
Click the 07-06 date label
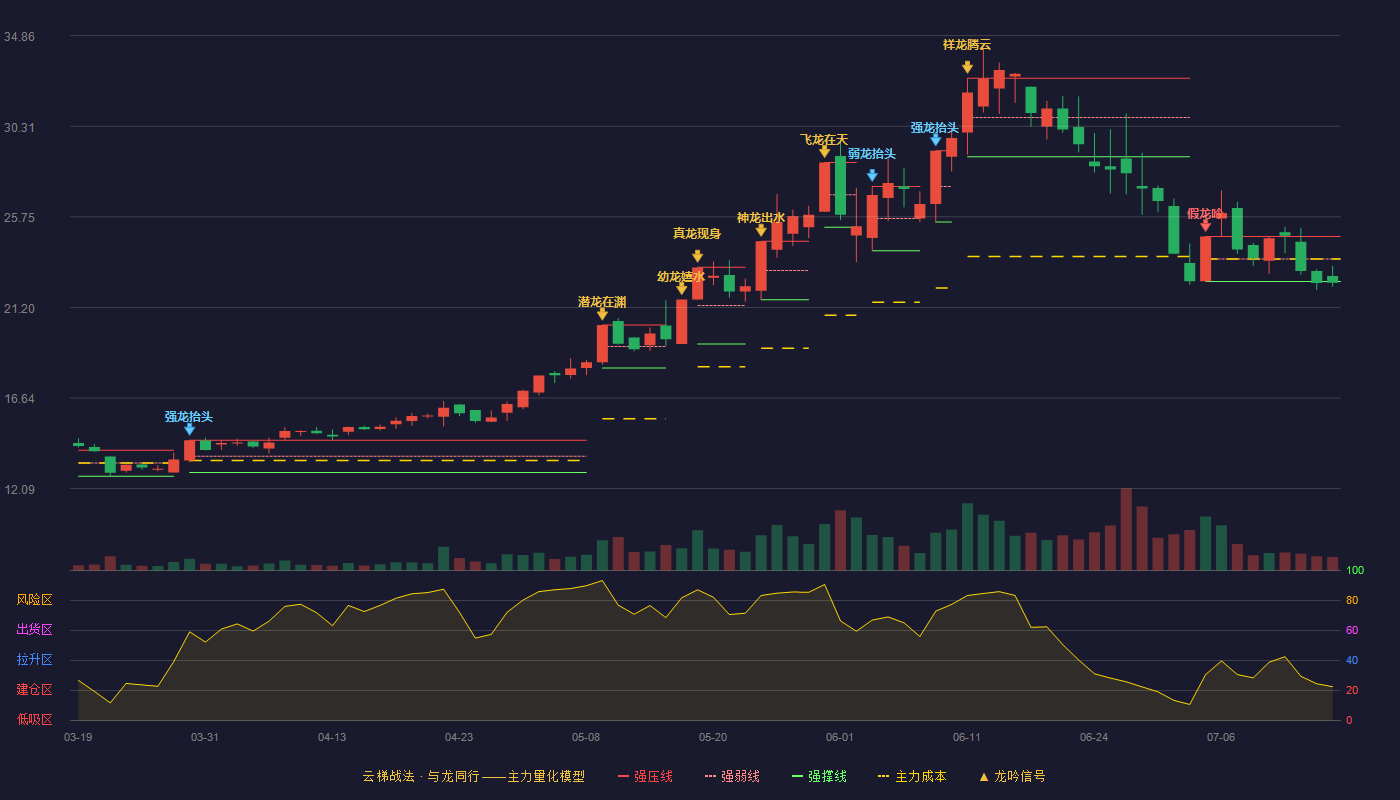(x=1221, y=737)
